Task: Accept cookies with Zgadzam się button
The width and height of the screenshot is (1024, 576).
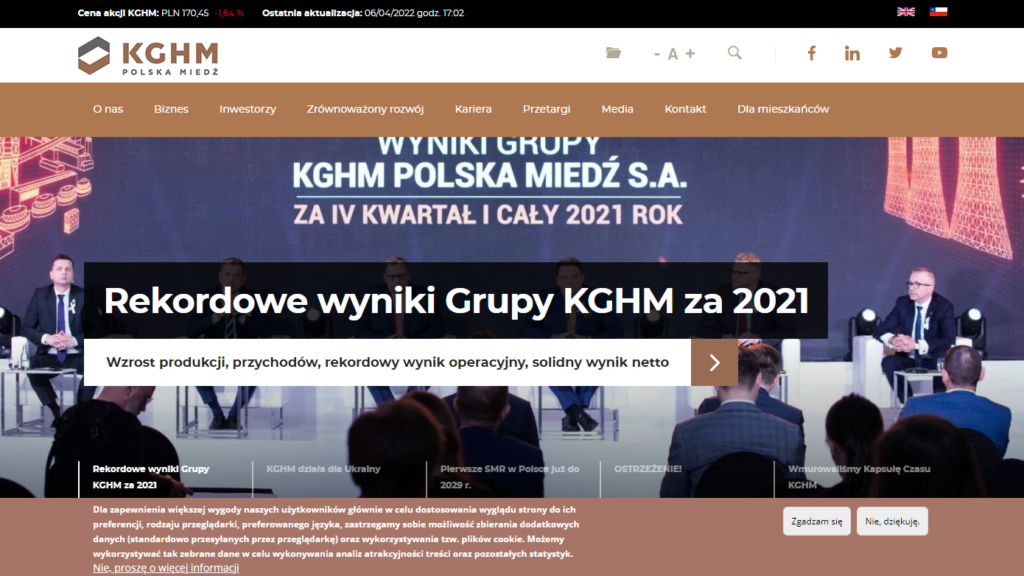Action: pos(816,521)
